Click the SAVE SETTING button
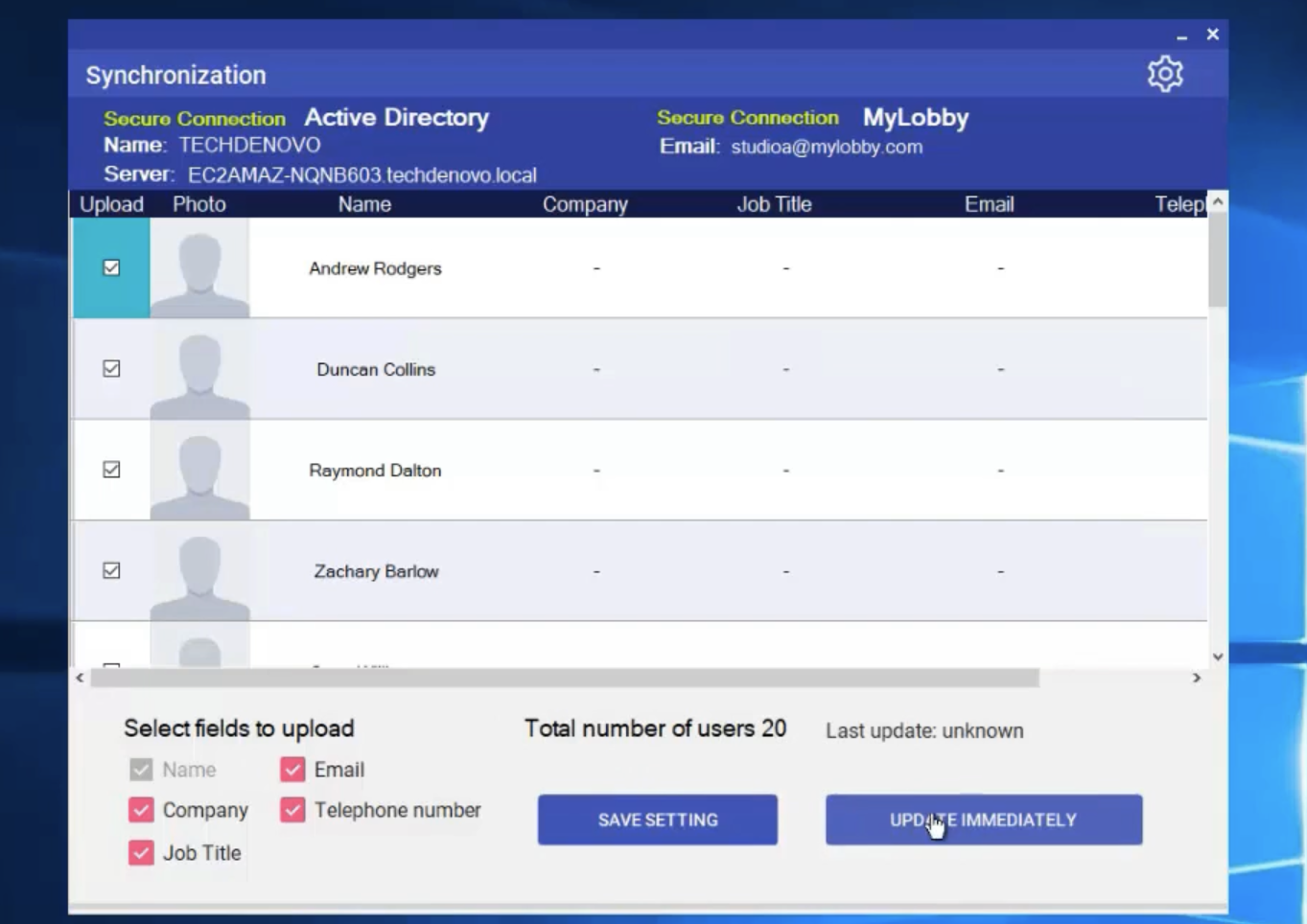1307x924 pixels. pos(657,820)
